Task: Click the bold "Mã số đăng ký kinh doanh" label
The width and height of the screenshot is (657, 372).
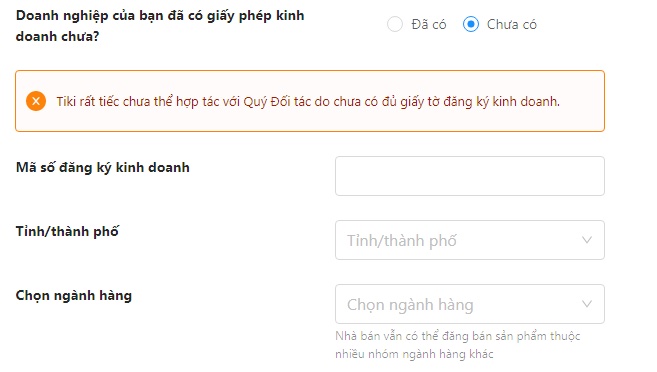Action: tap(103, 168)
